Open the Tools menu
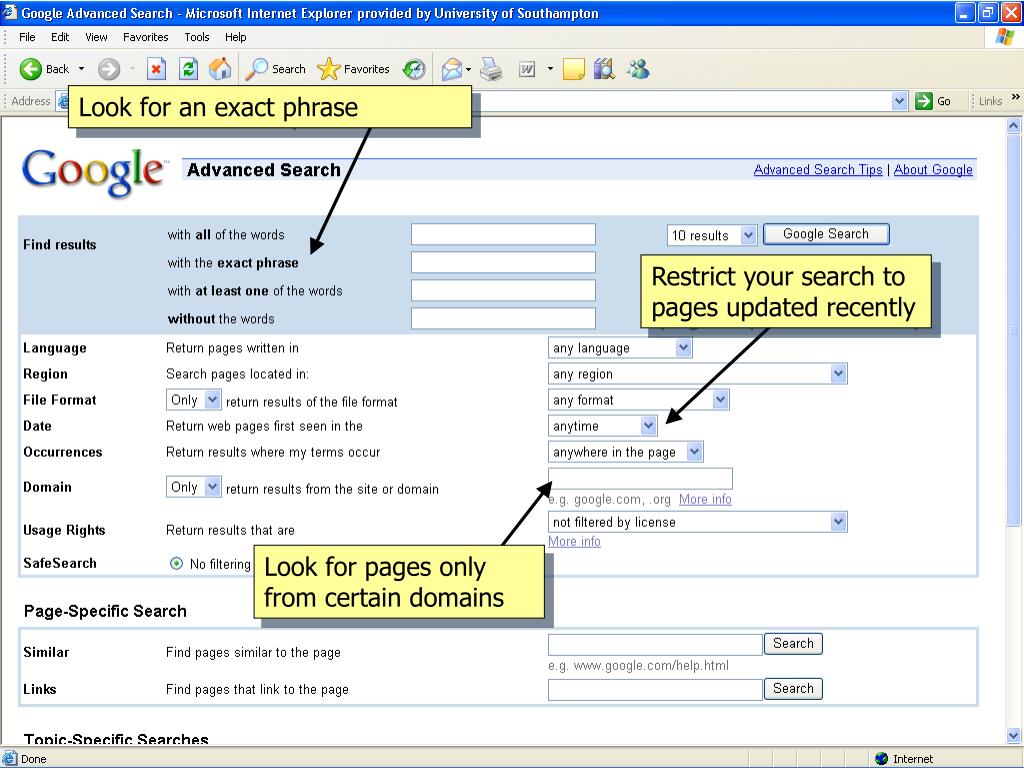 pyautogui.click(x=197, y=37)
